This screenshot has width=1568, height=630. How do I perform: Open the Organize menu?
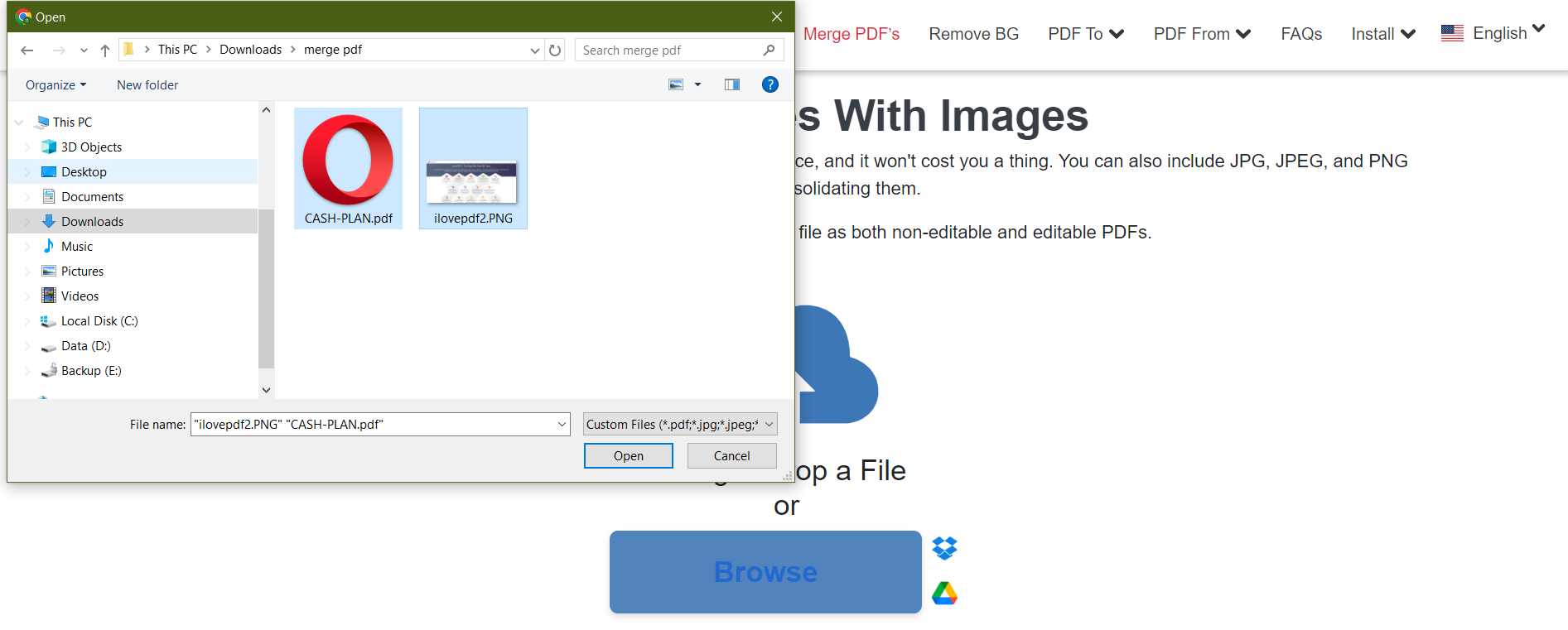click(x=55, y=85)
